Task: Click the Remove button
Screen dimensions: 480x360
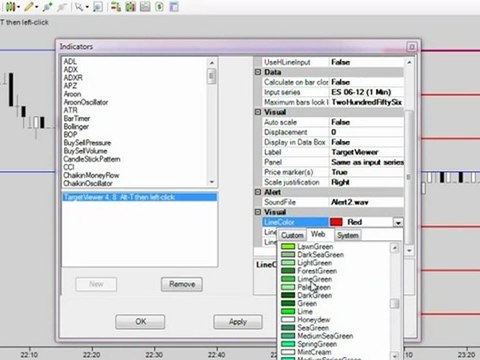Action: [182, 284]
